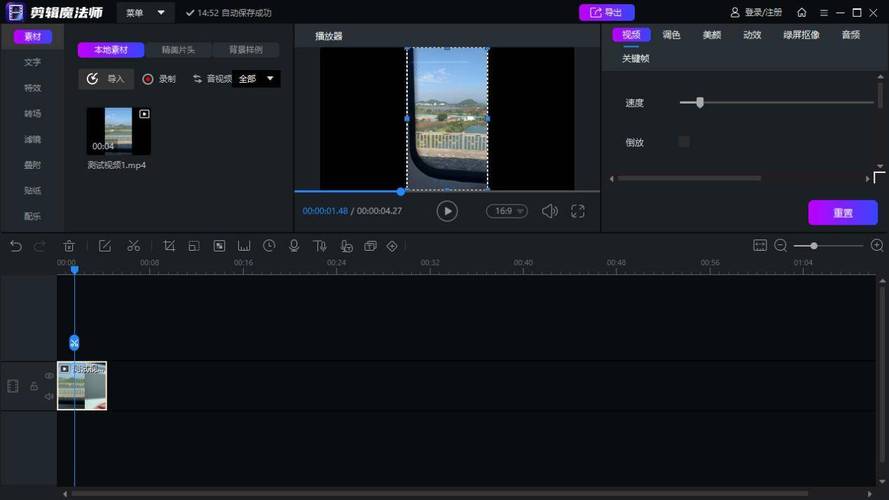Click the video track film strip icon
Viewport: 889px width, 500px height.
pos(12,386)
